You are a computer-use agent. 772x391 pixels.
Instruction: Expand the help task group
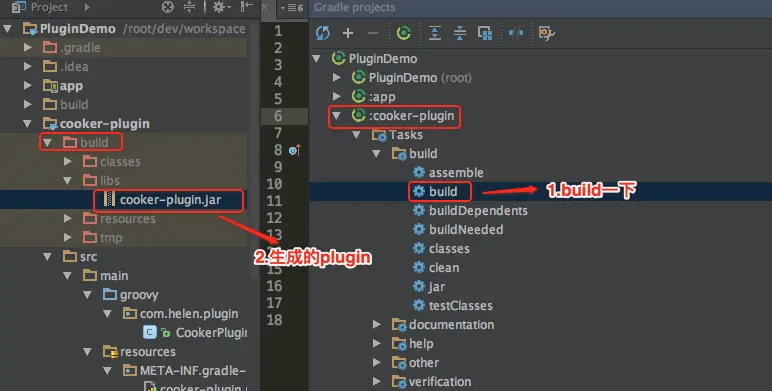click(377, 343)
